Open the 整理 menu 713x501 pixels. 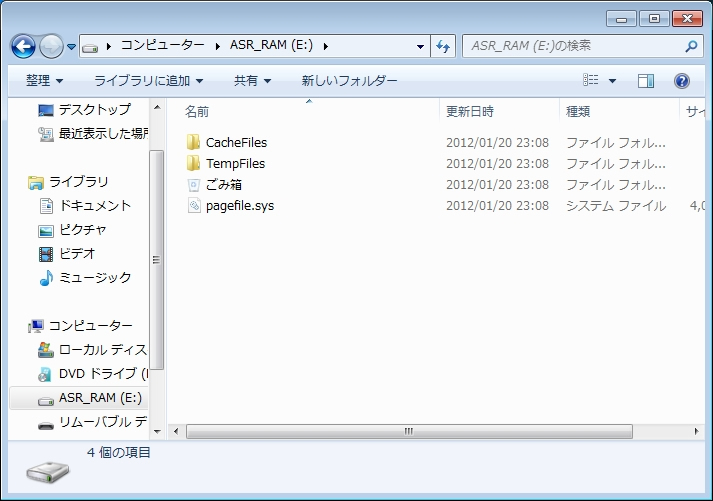click(44, 81)
